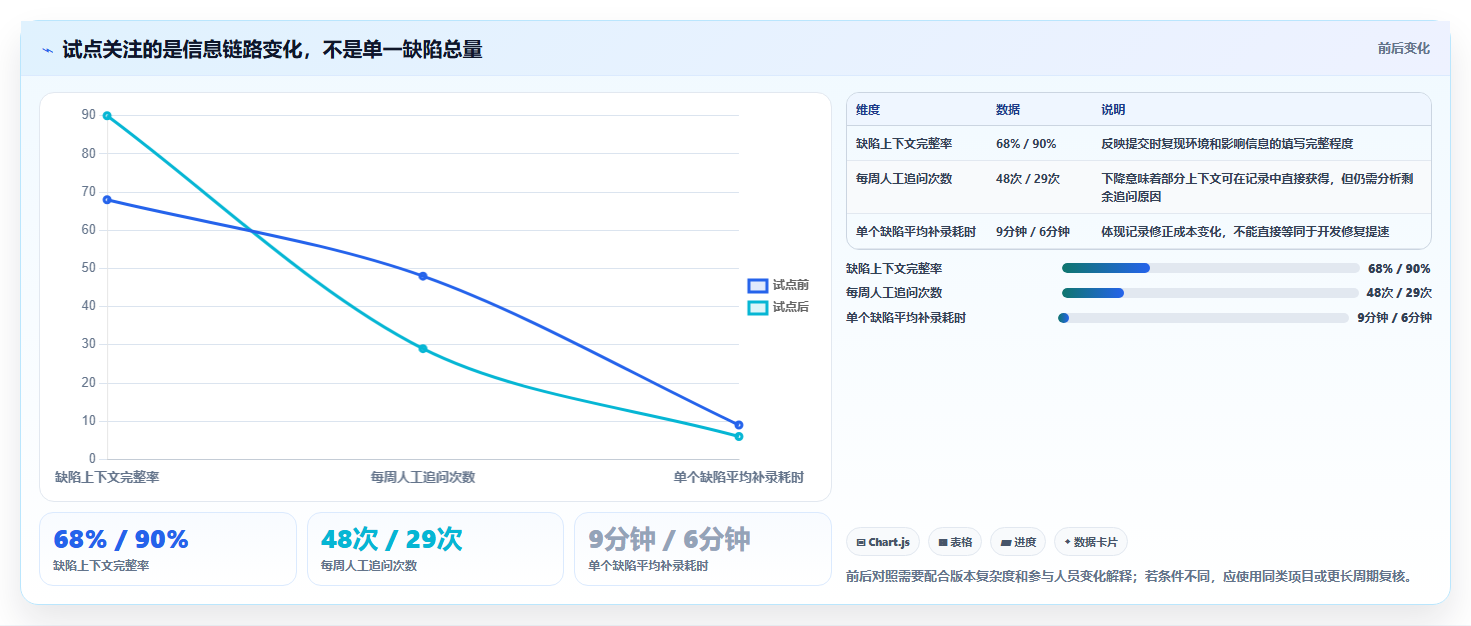Click the 试点后 data point at 29
1471x626 pixels.
[x=423, y=349]
